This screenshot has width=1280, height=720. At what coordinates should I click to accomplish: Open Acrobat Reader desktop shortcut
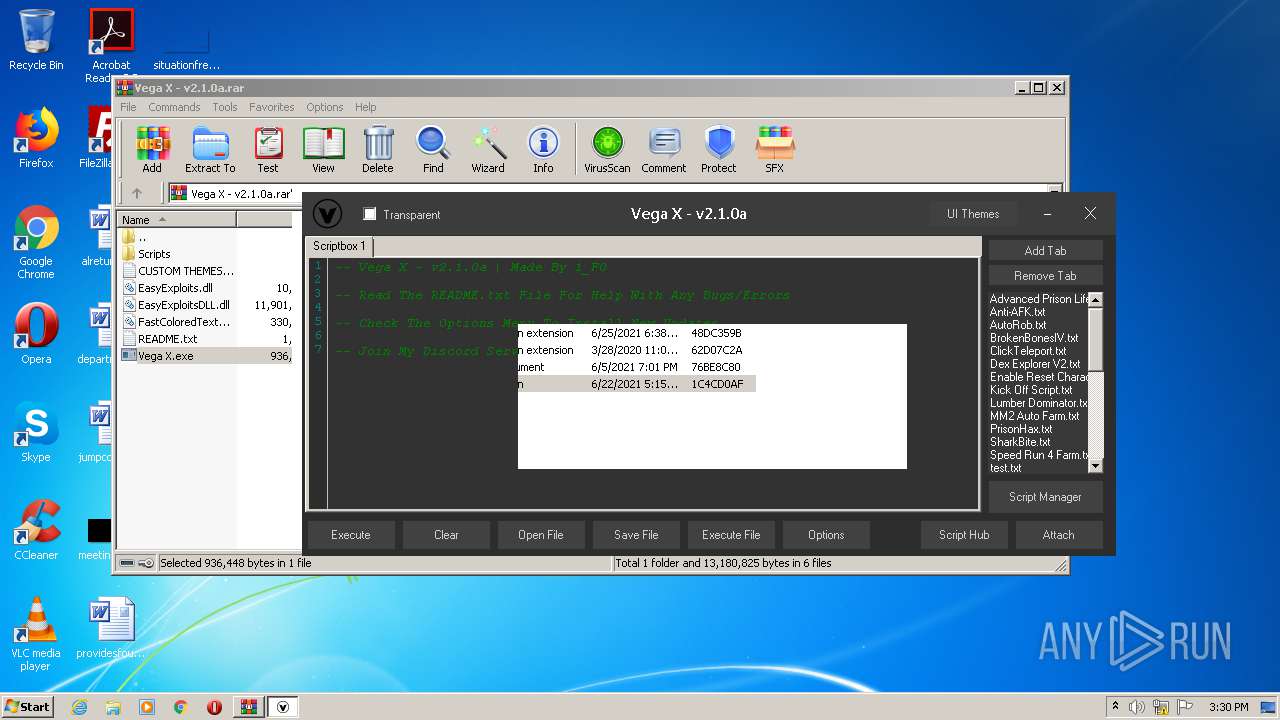111,45
